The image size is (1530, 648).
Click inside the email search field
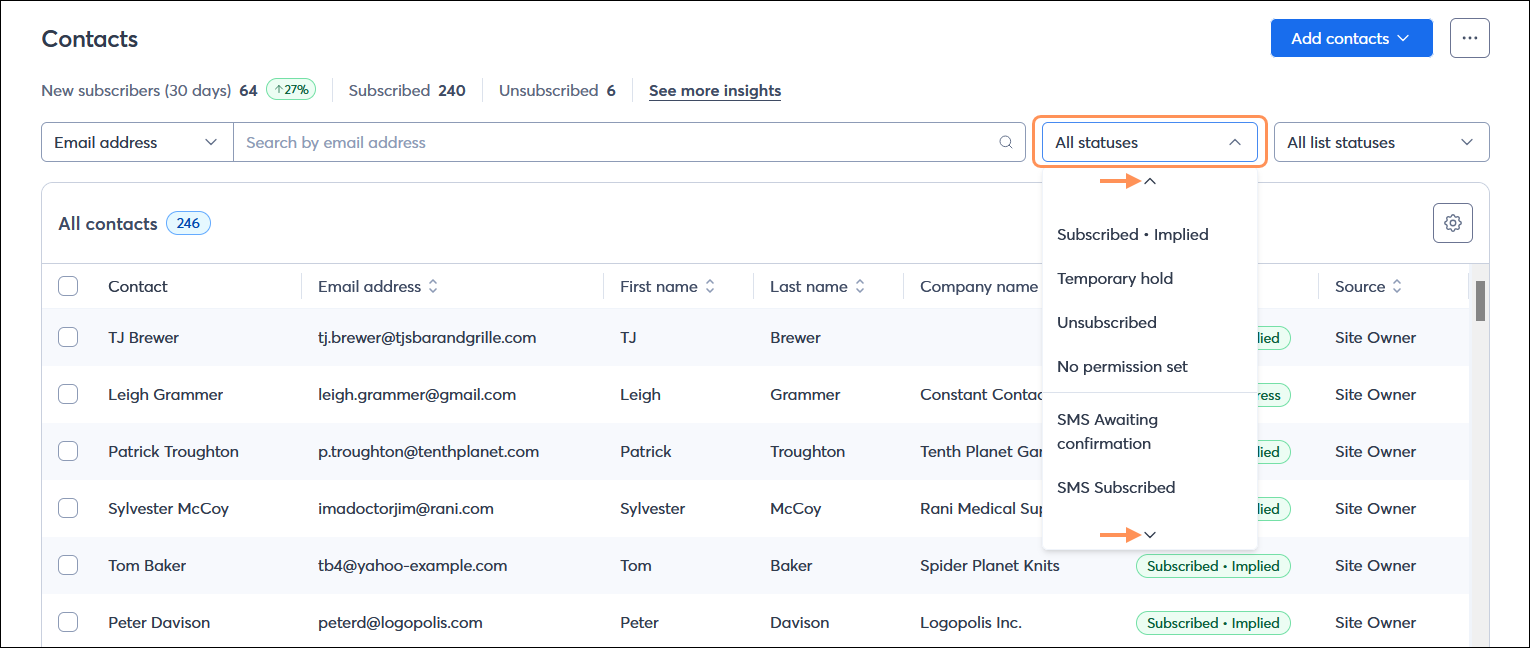[600, 142]
